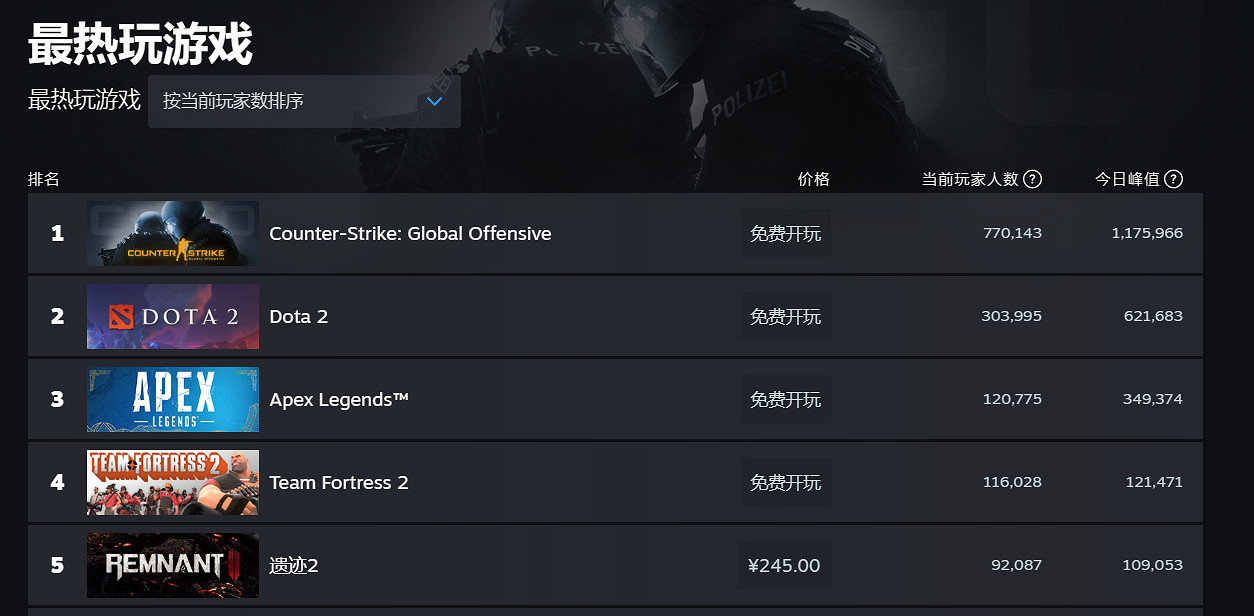1254x616 pixels.
Task: Click the help icon beside 今日峰值
Action: (1174, 179)
